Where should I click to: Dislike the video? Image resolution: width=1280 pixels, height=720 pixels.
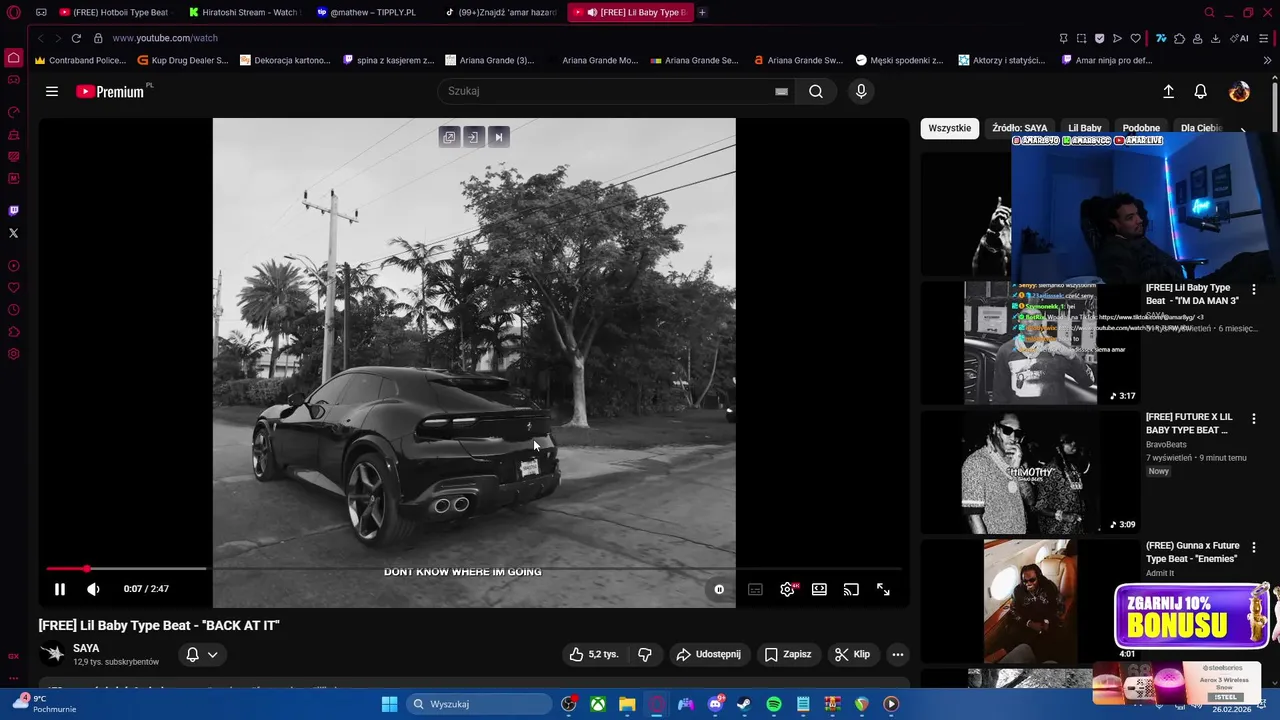(x=645, y=654)
